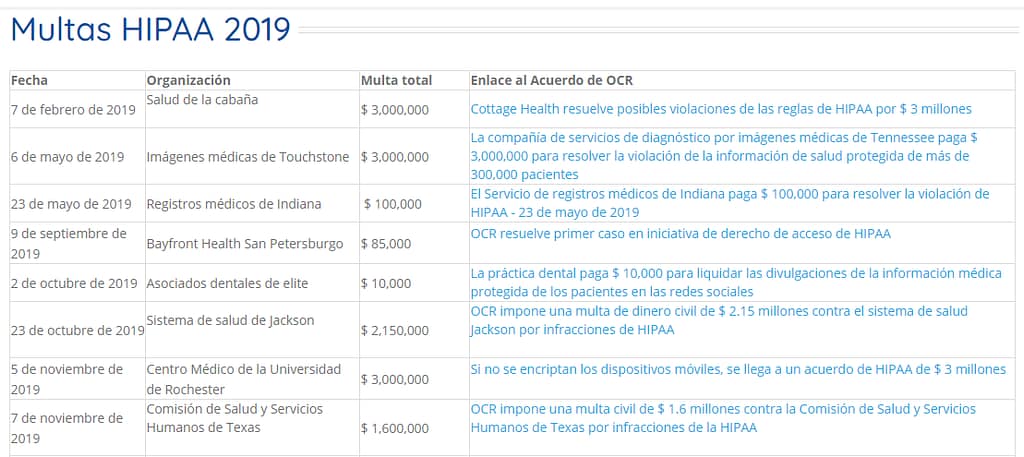Select the $ 2,150,000 fine amount cell

tap(395, 331)
